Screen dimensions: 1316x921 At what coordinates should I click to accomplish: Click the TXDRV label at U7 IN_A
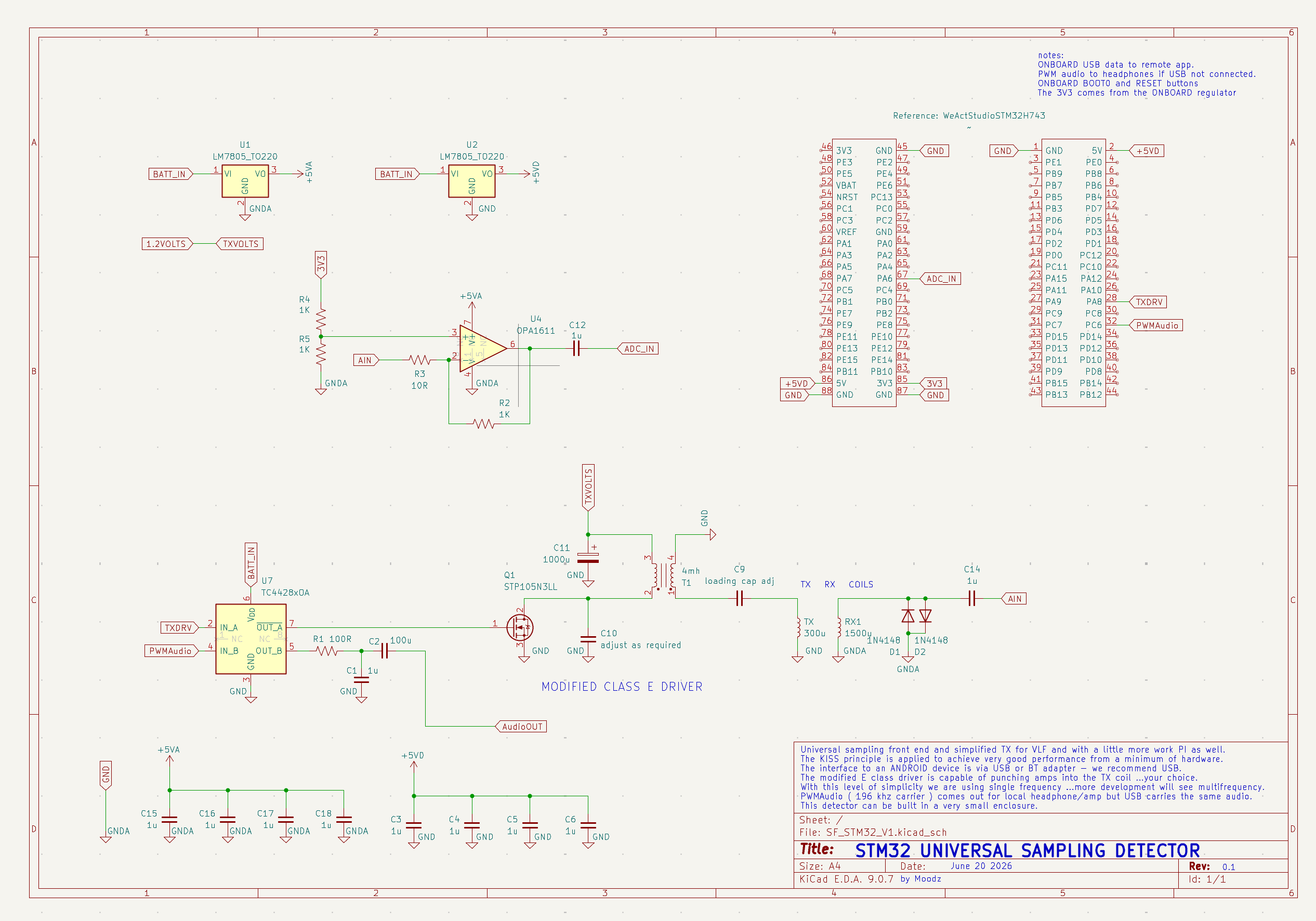179,627
